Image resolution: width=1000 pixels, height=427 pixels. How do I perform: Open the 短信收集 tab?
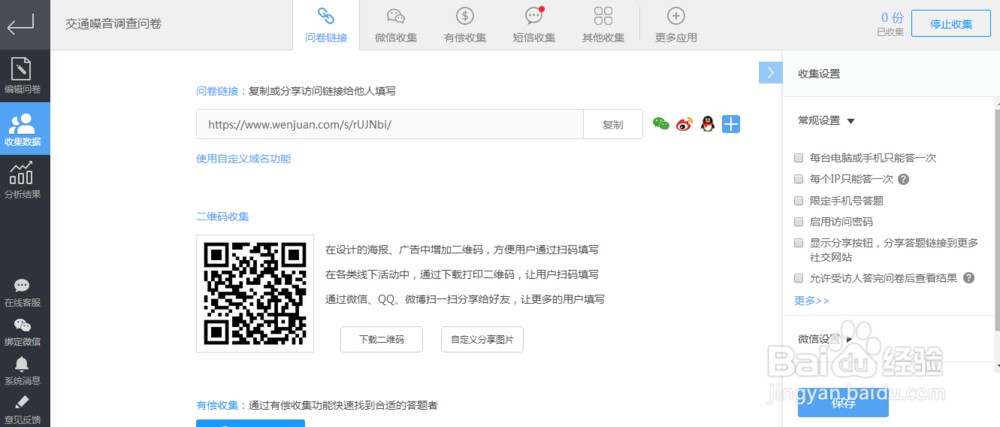click(534, 25)
